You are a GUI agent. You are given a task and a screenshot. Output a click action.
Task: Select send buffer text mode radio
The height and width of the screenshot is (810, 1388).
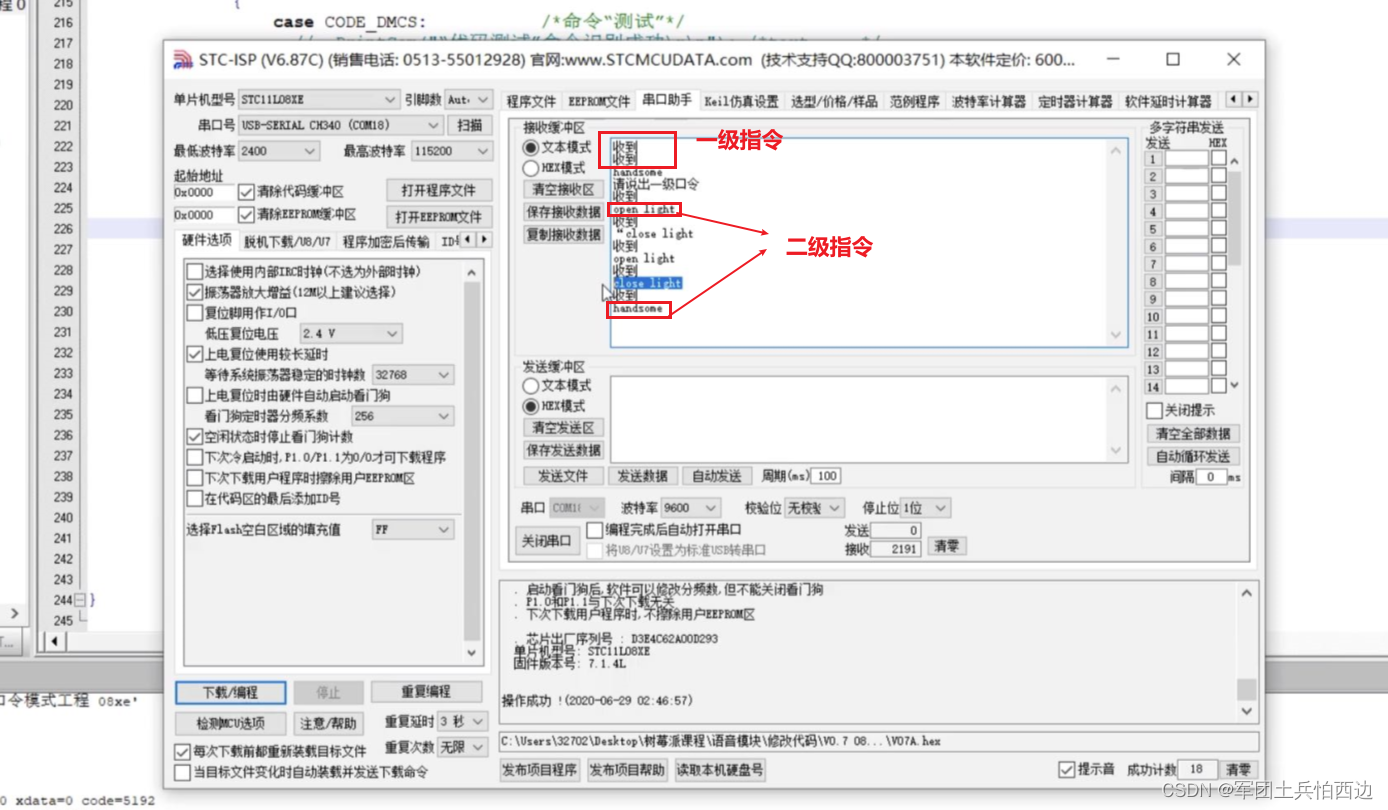[x=531, y=386]
